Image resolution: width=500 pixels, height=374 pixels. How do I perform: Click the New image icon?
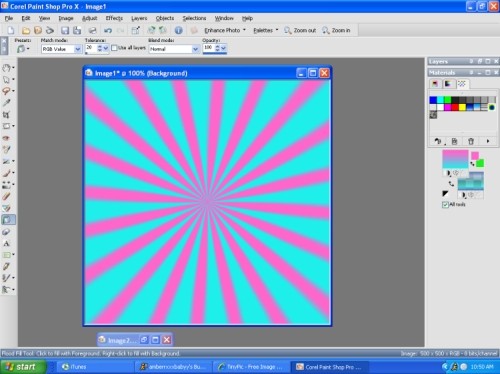coord(11,30)
